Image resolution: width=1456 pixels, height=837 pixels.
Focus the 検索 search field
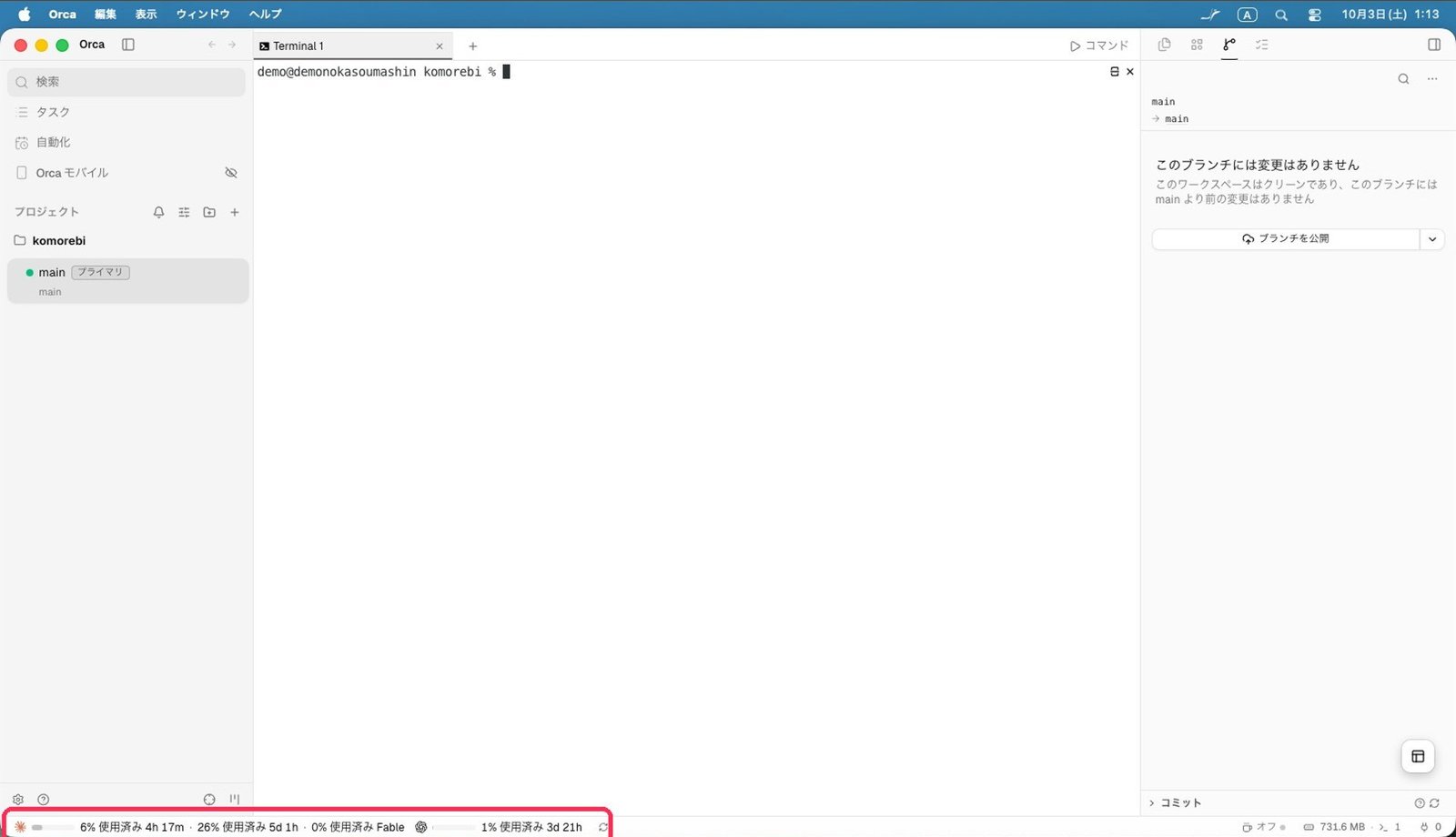126,82
